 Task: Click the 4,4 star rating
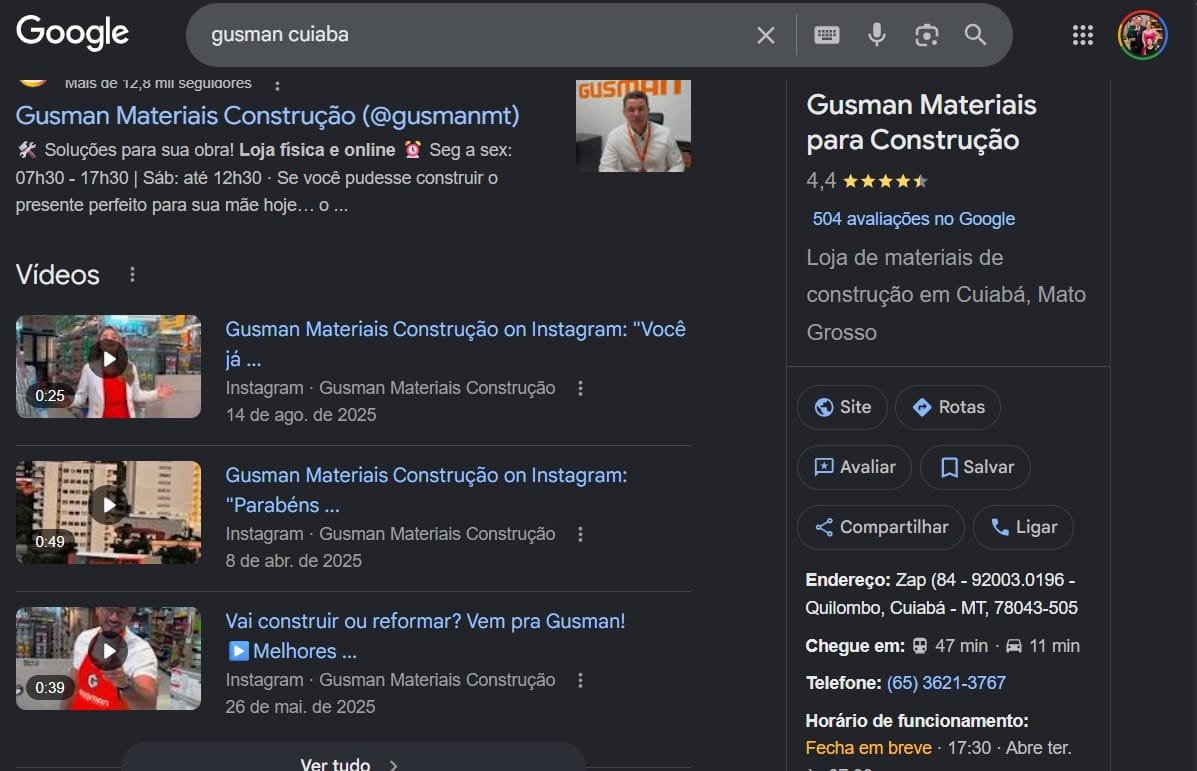[867, 181]
